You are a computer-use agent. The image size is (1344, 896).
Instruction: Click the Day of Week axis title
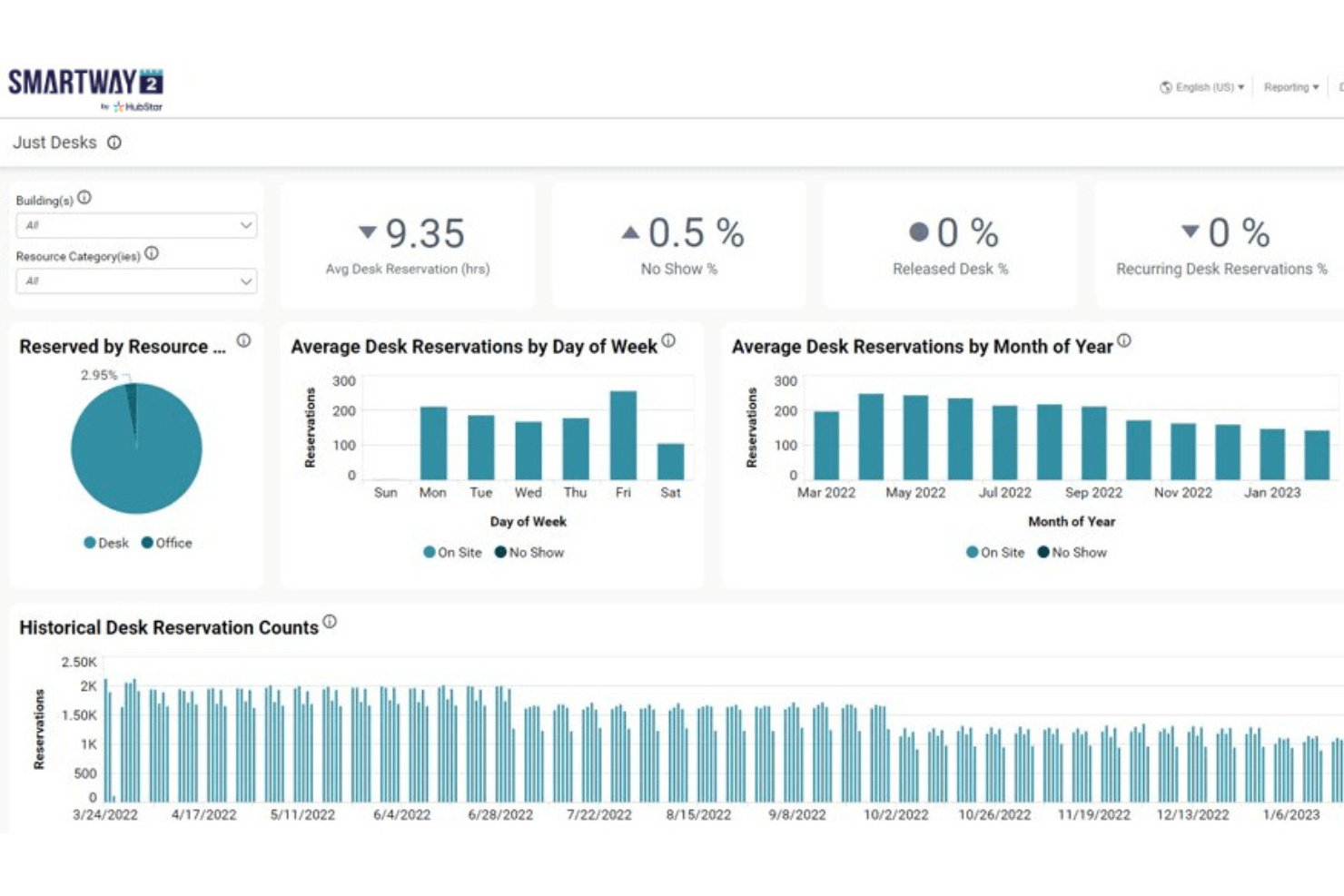tap(529, 521)
